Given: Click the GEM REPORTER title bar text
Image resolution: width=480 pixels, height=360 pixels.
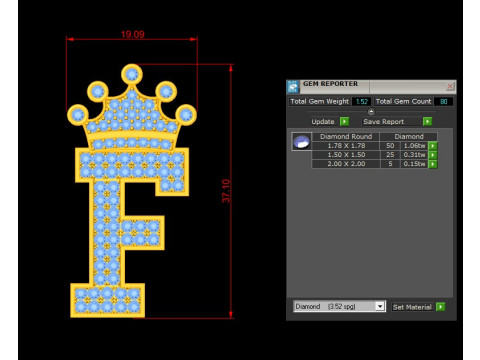Looking at the screenshot, I should point(330,84).
